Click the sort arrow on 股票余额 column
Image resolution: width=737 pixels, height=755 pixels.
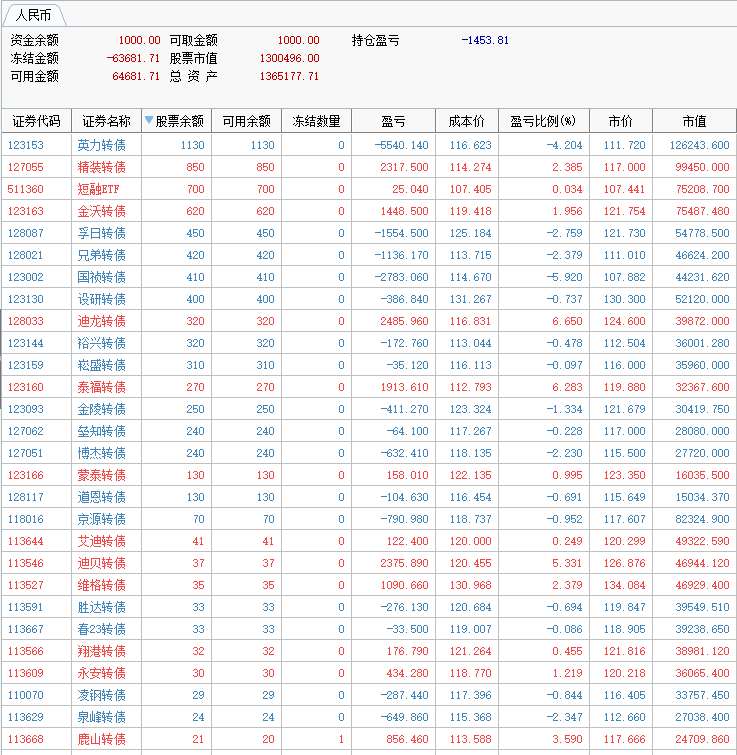149,121
